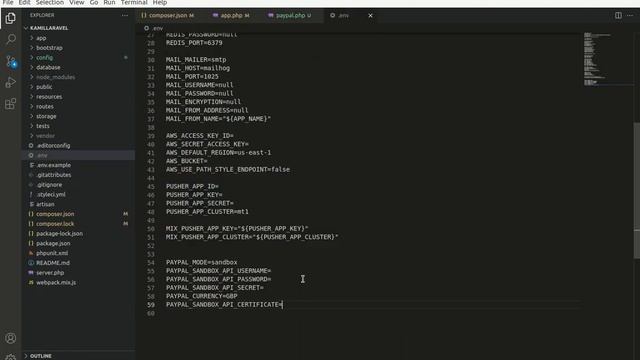Open the Edit menu
Screen dimensions: 640x360
click(24, 2)
